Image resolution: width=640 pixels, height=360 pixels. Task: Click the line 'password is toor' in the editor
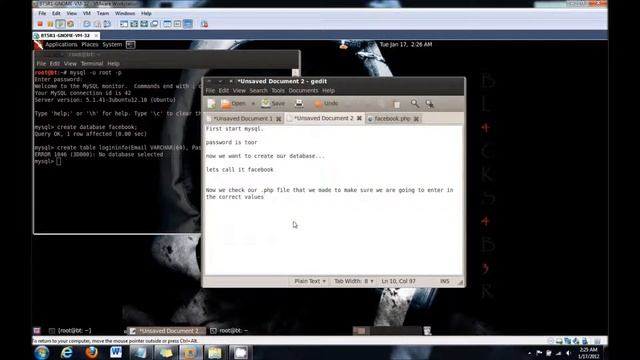coord(231,142)
